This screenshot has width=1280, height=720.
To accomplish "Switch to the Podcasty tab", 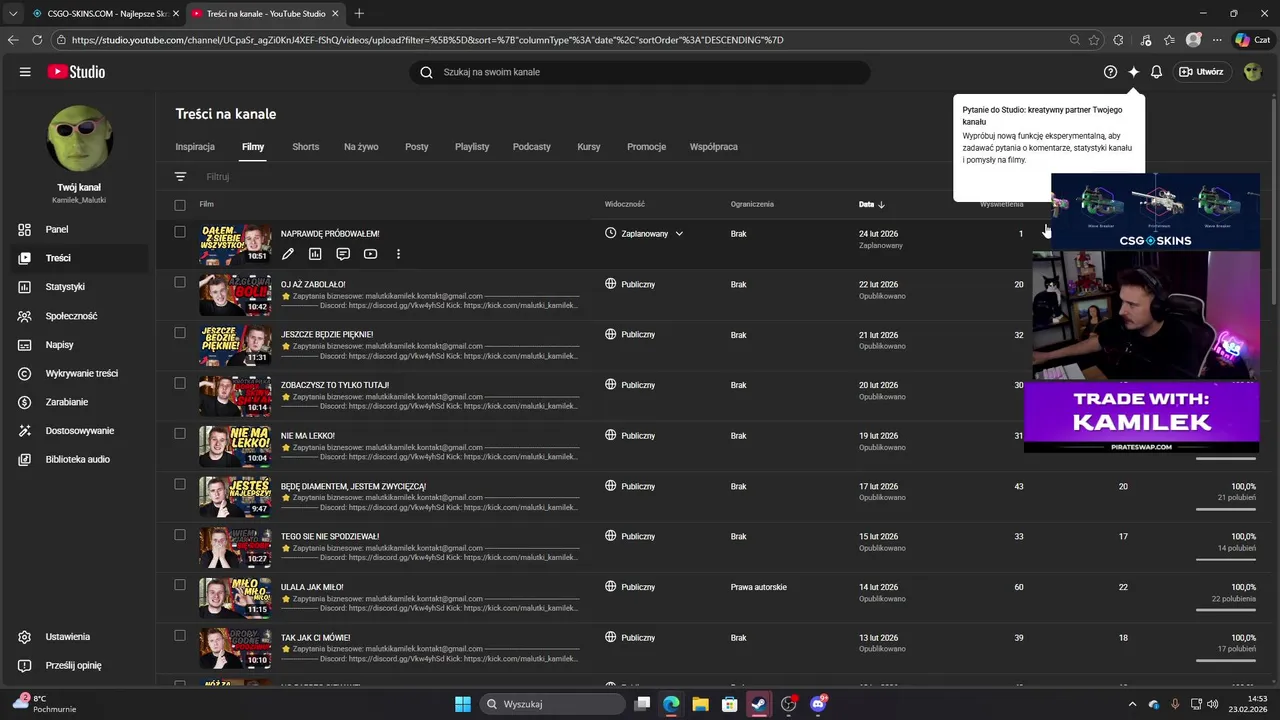I will tap(532, 147).
